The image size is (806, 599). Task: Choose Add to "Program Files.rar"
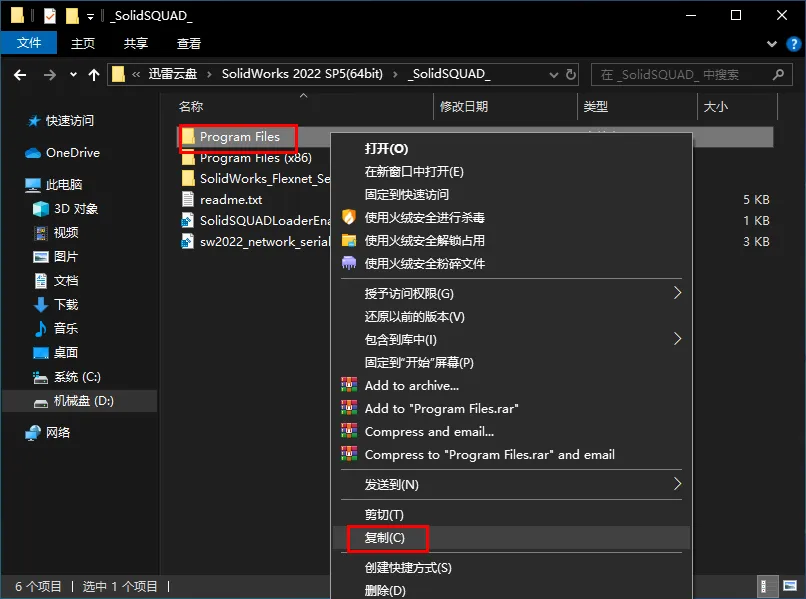(512, 409)
